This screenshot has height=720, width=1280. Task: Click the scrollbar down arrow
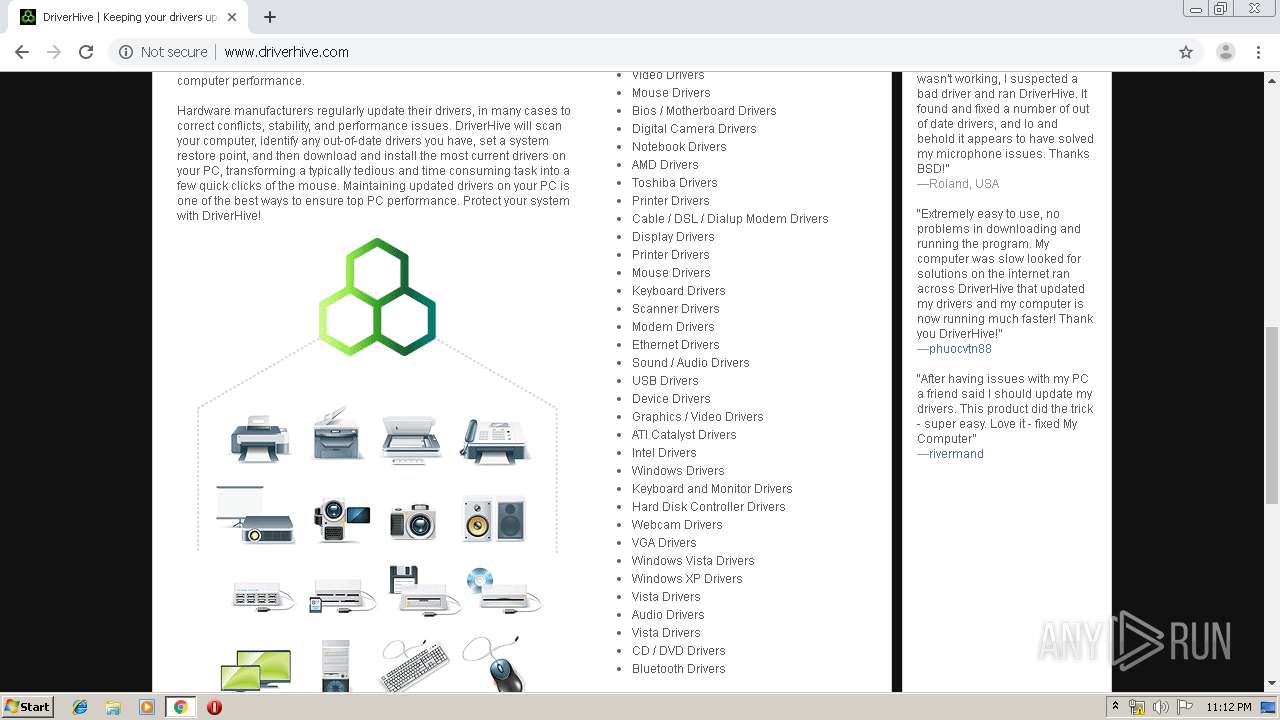(1272, 684)
